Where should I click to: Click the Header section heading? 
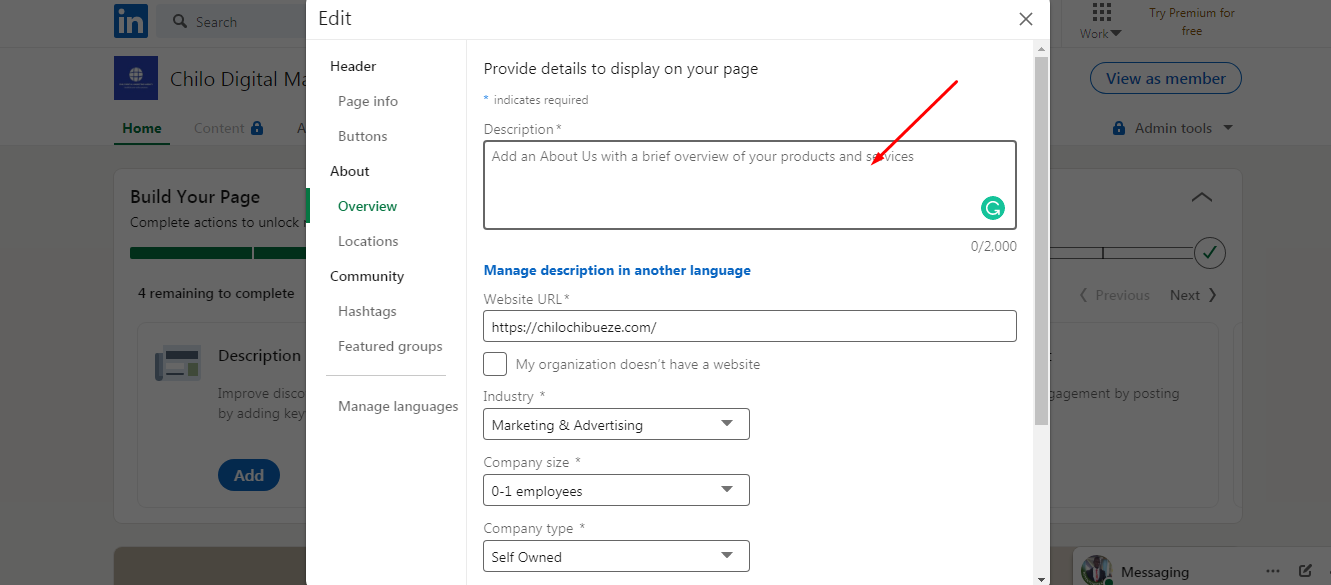[x=353, y=66]
